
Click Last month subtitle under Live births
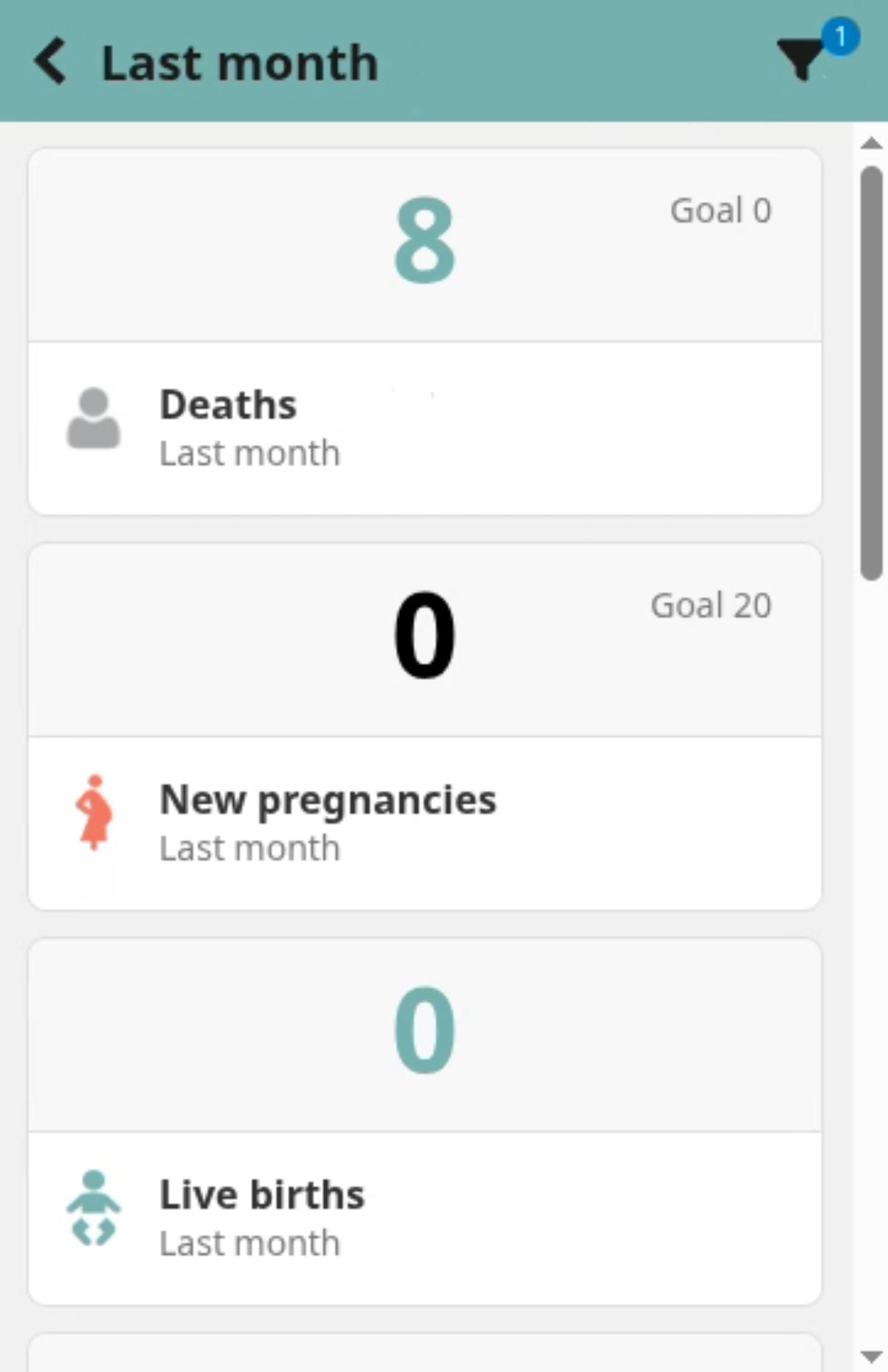tap(250, 1243)
